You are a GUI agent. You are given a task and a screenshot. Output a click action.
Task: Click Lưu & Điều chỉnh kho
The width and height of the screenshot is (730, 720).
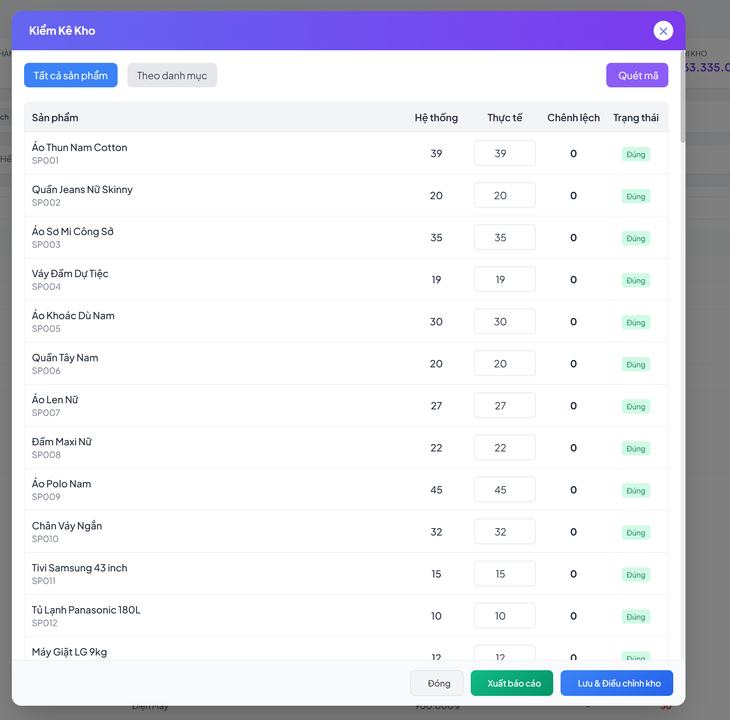pyautogui.click(x=617, y=683)
